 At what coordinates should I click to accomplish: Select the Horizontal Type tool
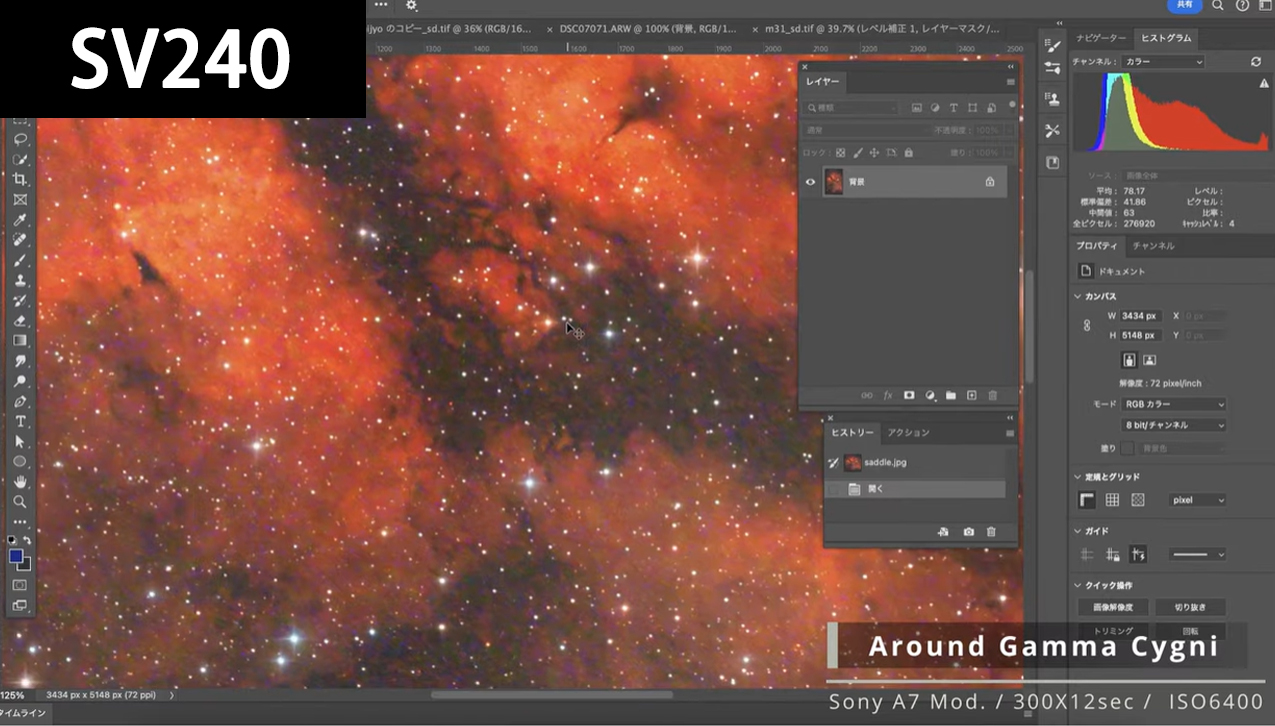(19, 421)
